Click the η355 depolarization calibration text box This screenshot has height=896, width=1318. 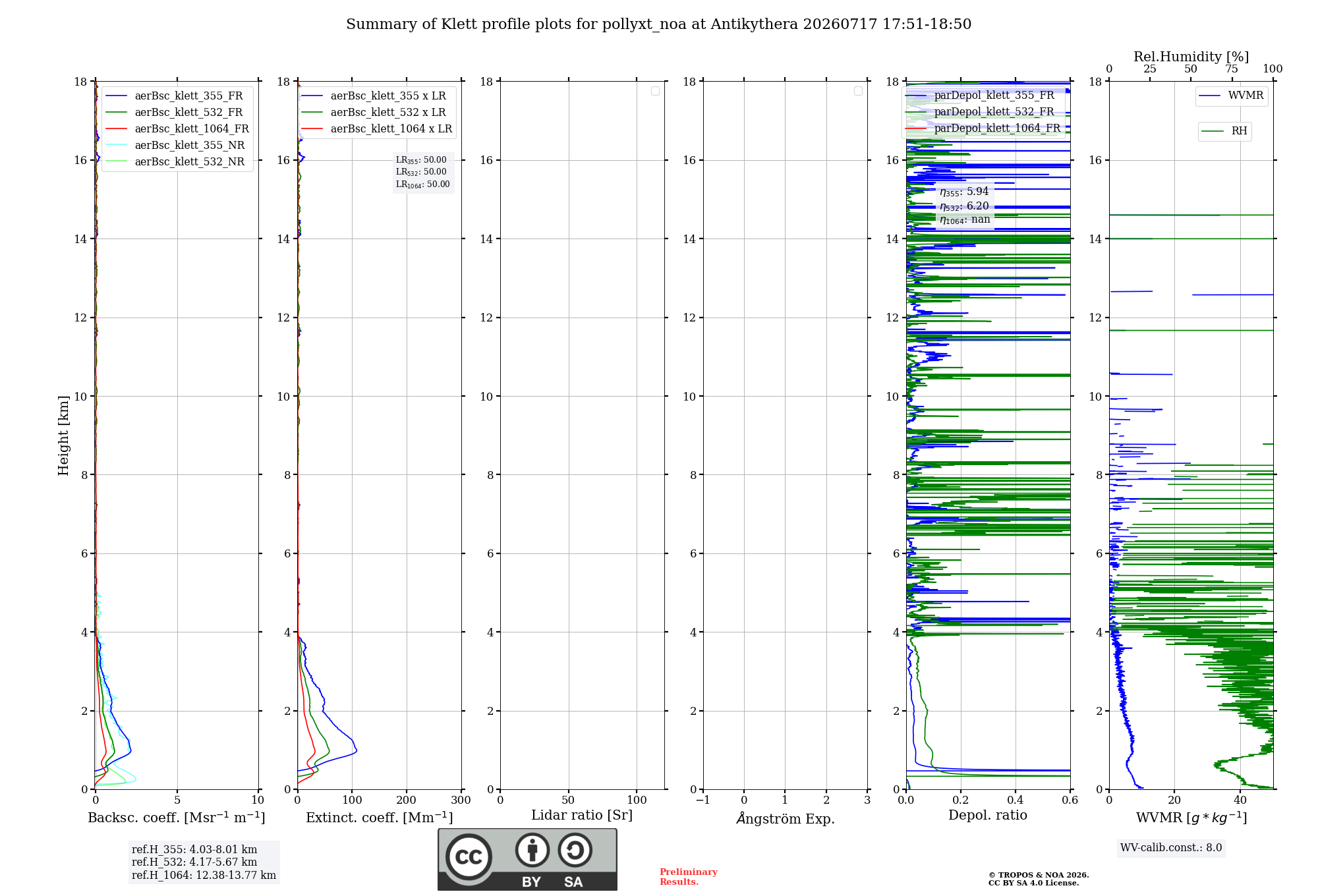(965, 206)
